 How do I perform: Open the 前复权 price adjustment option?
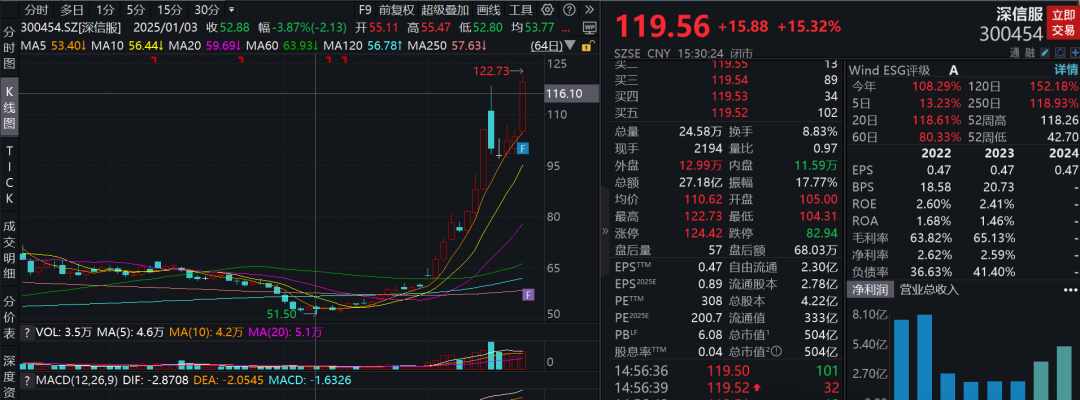click(397, 10)
